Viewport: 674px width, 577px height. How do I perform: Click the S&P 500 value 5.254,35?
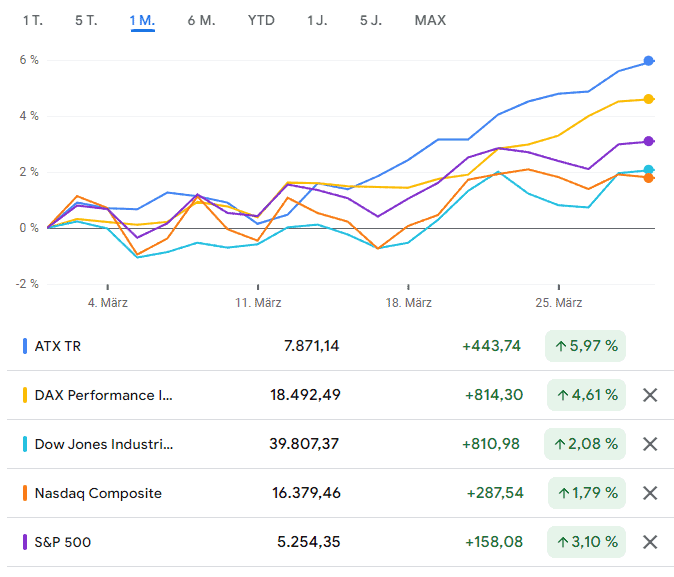click(x=309, y=542)
